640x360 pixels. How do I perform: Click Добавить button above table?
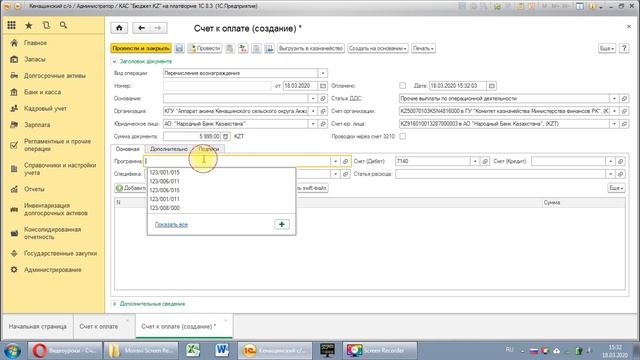[x=131, y=188]
